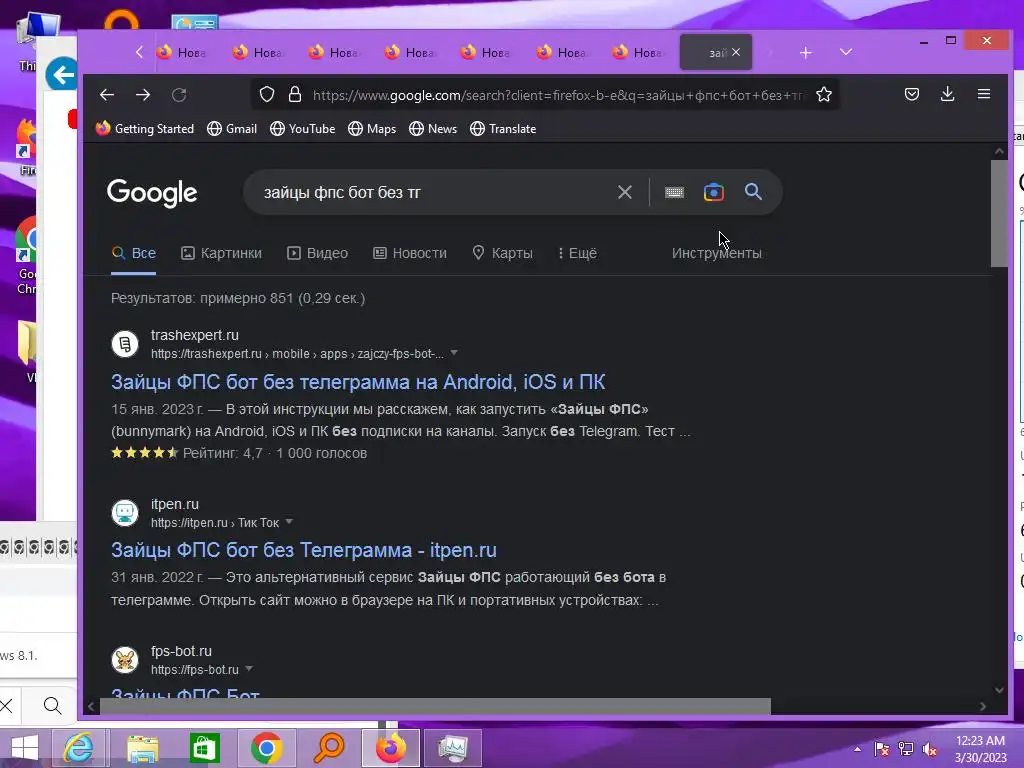
Task: Launch Google Chrome from taskbar
Action: tap(266, 748)
